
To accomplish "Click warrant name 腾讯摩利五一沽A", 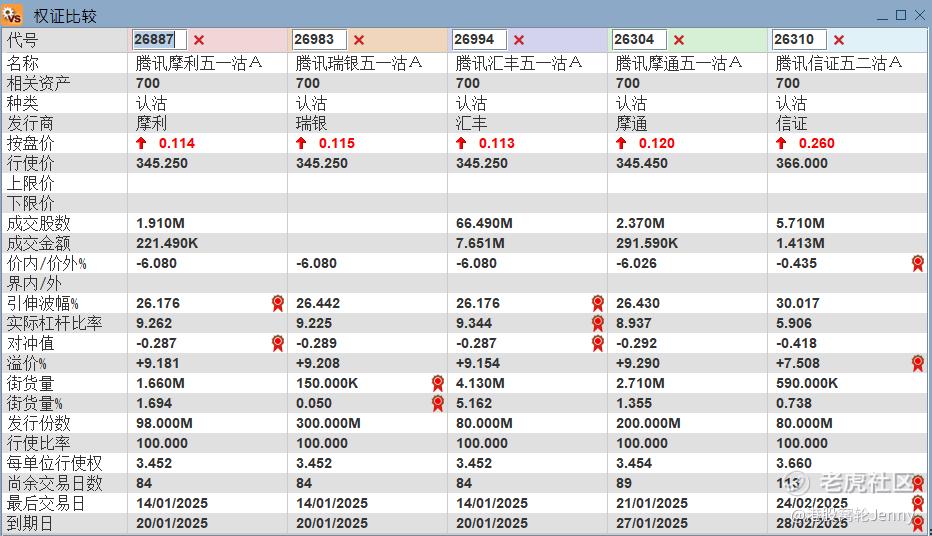I will point(199,62).
